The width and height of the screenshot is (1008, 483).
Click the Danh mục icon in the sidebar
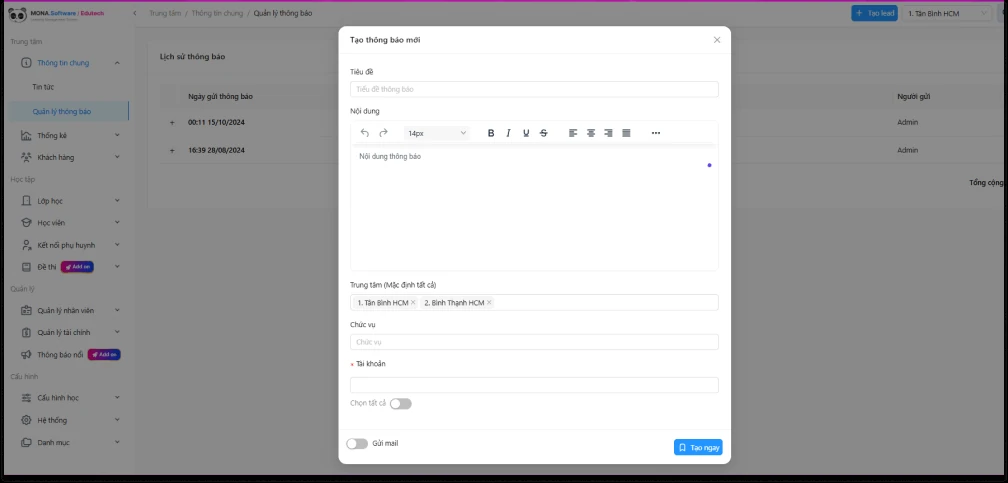point(26,442)
